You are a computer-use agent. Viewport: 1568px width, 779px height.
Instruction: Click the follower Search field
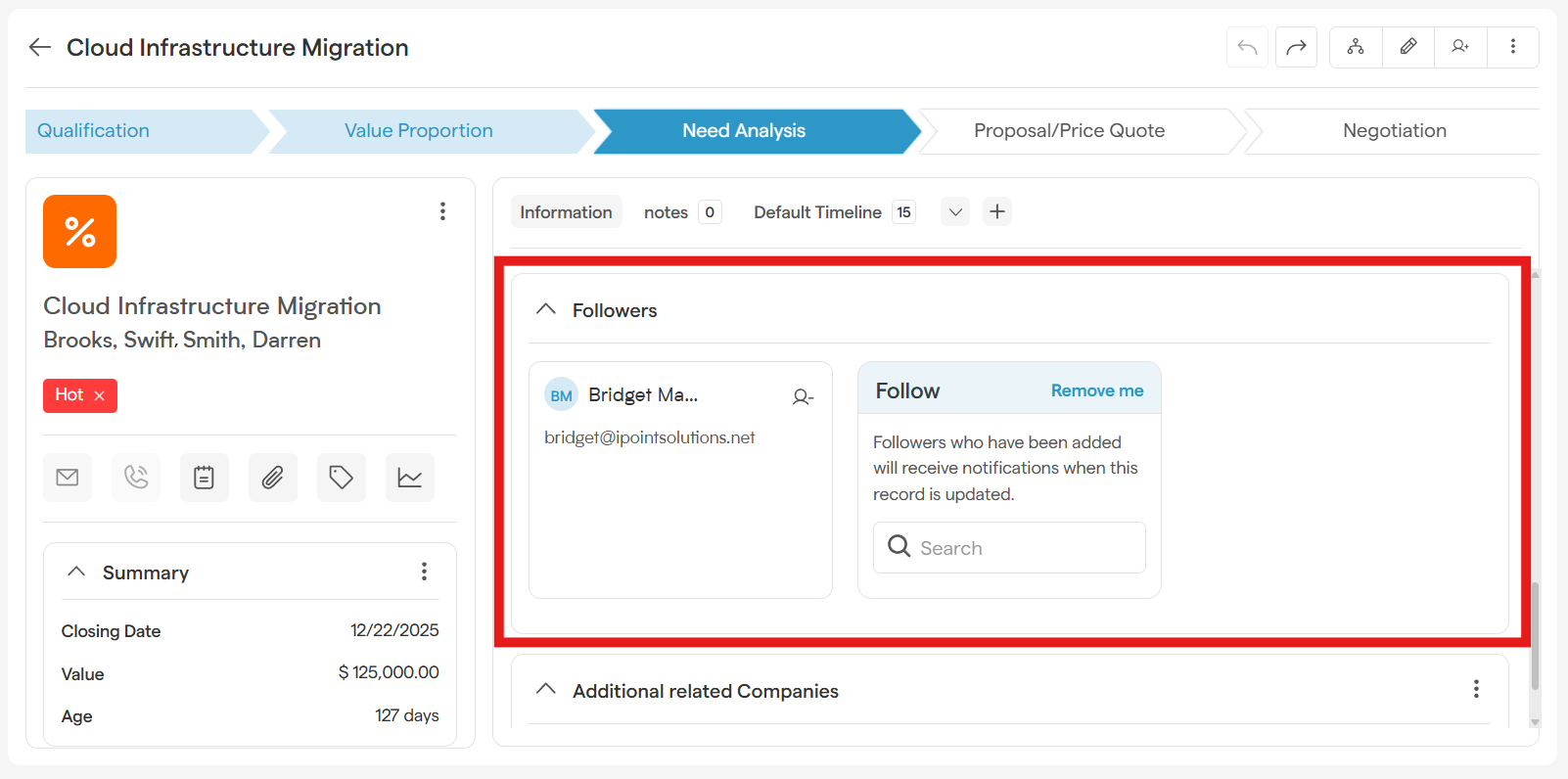coord(1018,548)
